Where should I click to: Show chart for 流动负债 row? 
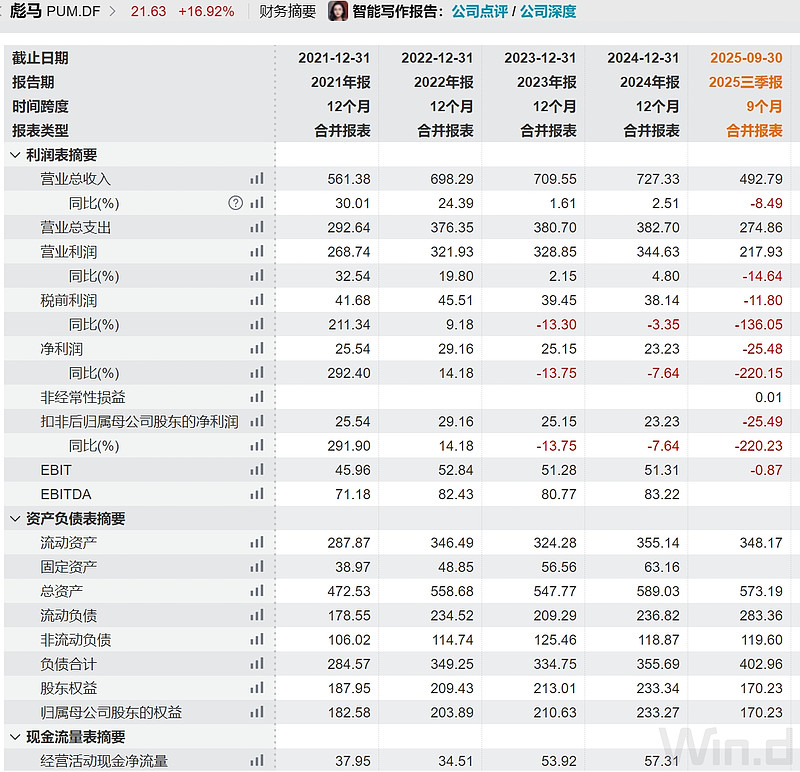click(x=257, y=615)
